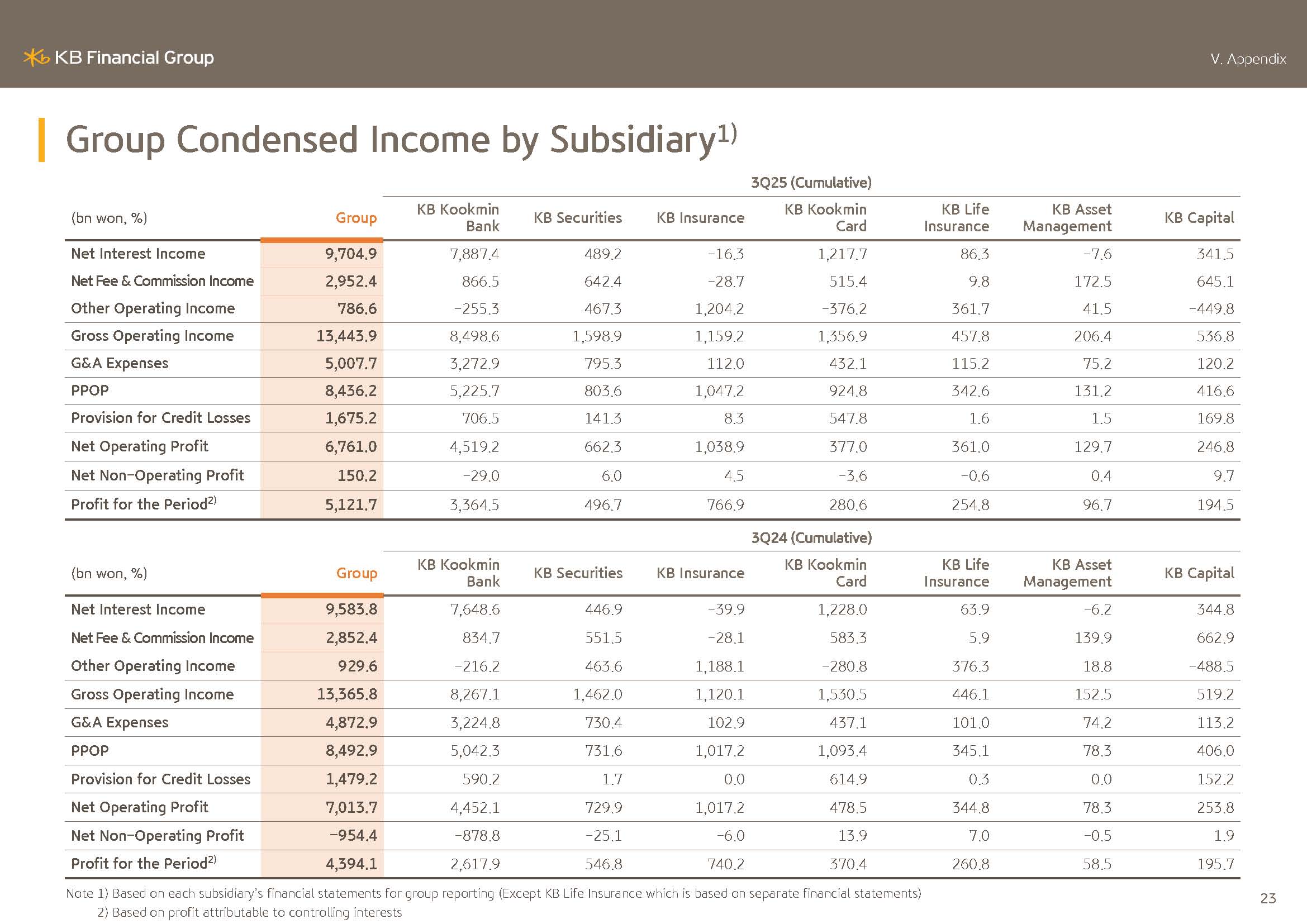Click KB Kookmin Bank header in 3Q25 table
Viewport: 1307px width, 924px height.
458,218
